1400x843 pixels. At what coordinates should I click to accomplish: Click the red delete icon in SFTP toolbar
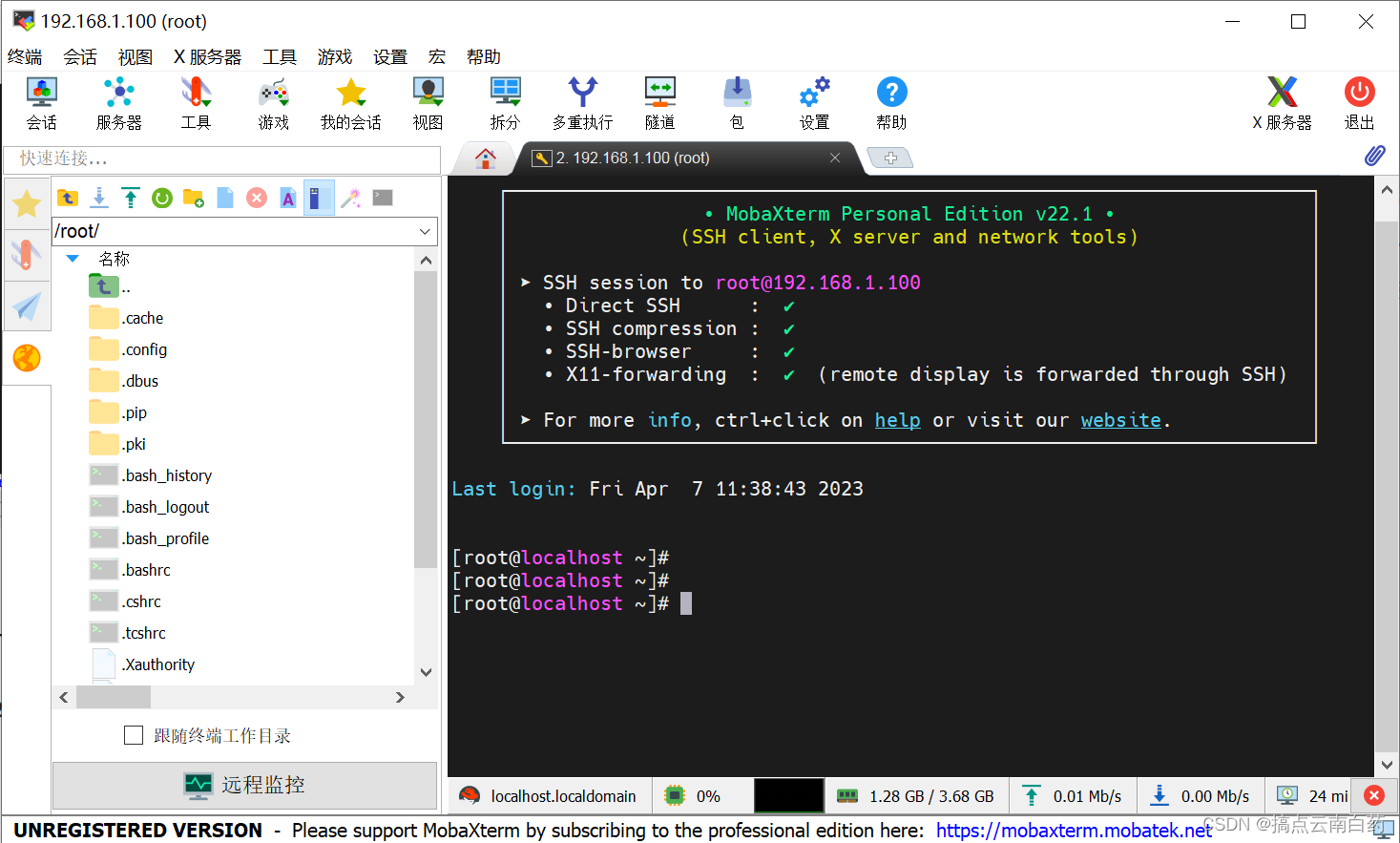257,198
